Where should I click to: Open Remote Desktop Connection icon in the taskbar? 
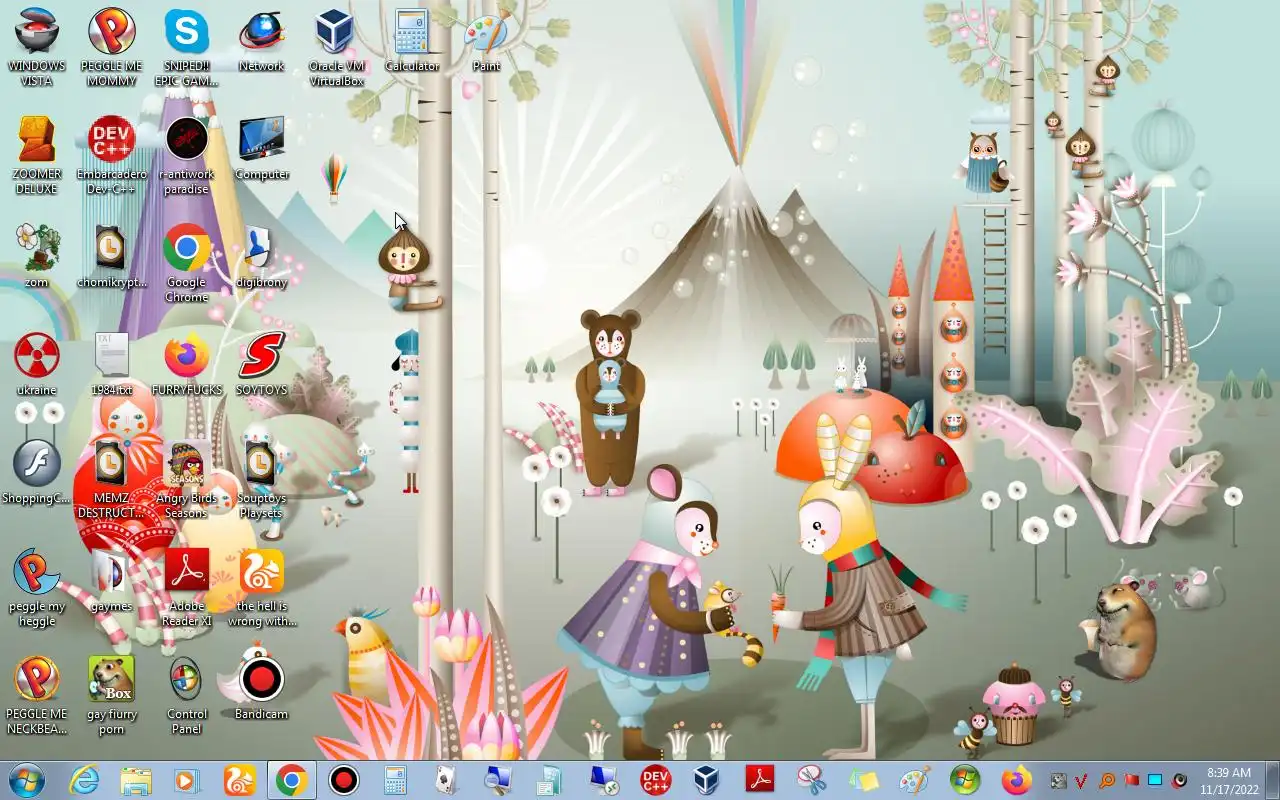(x=603, y=780)
